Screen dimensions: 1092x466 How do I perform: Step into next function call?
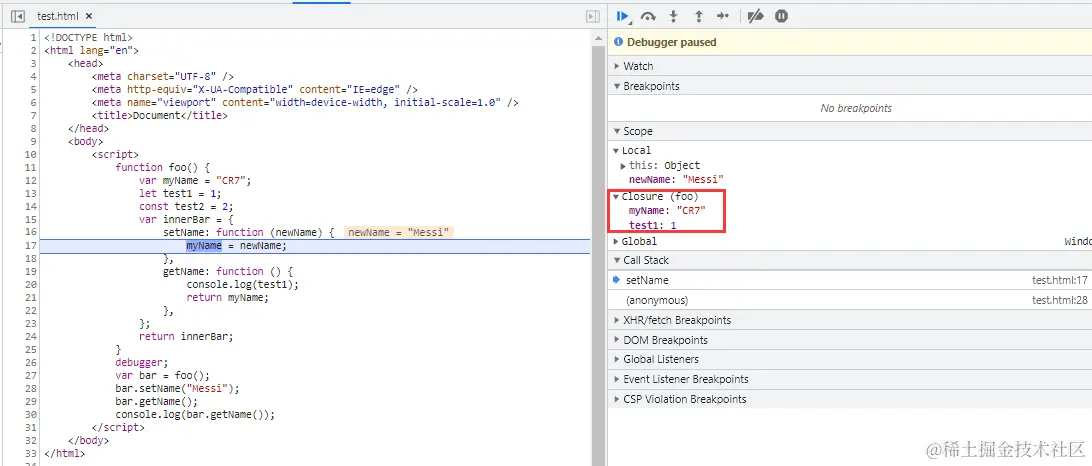tap(673, 16)
